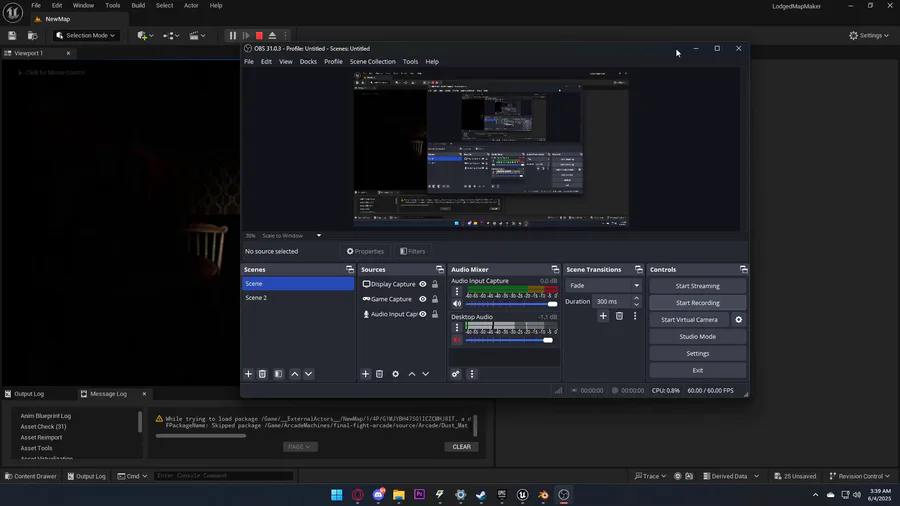The image size is (900, 506).
Task: Stop play session red square in Unreal
Action: click(259, 36)
